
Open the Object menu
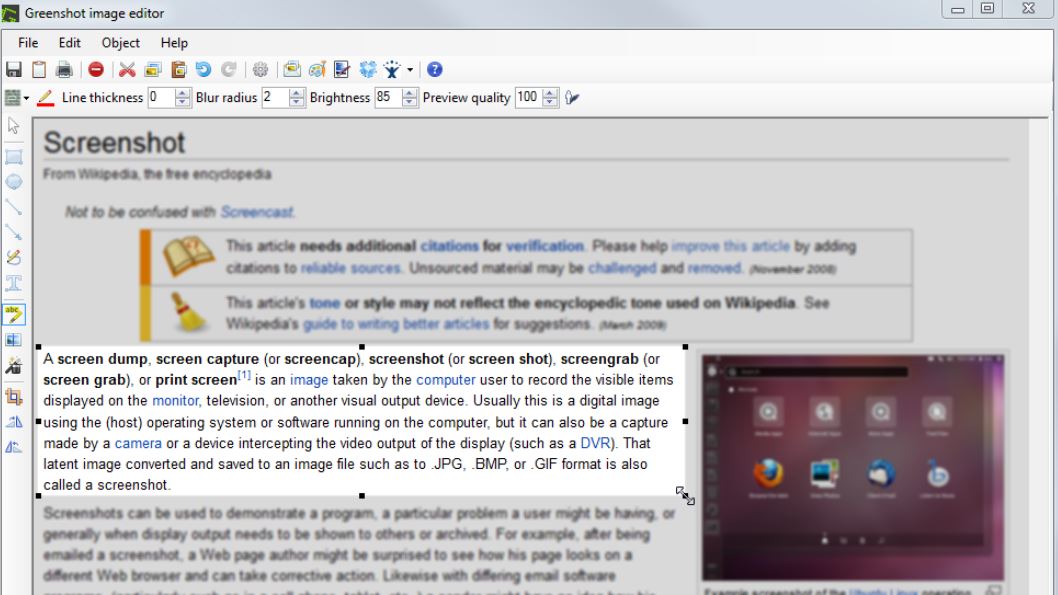(x=121, y=42)
